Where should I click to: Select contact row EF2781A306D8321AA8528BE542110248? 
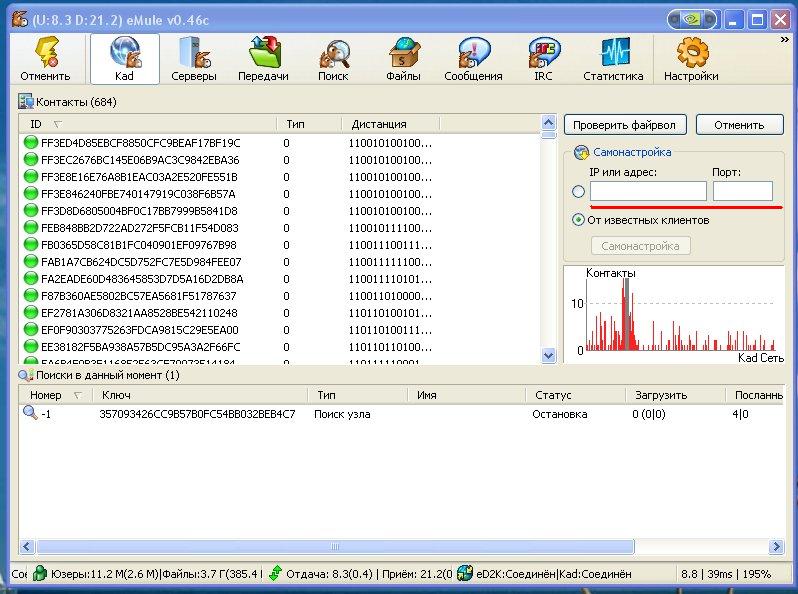click(279, 313)
